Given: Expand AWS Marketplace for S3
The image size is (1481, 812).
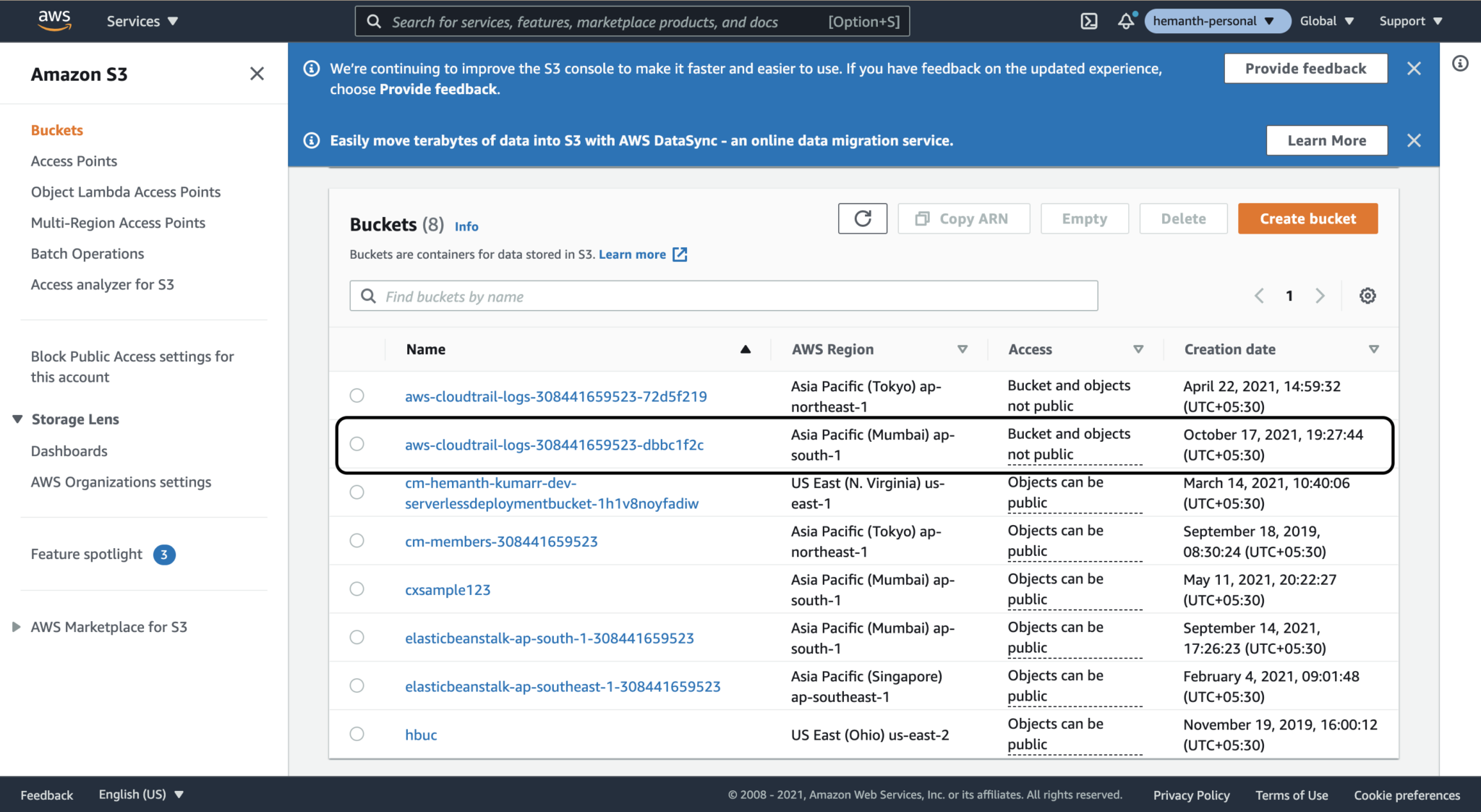Looking at the screenshot, I should [x=17, y=627].
